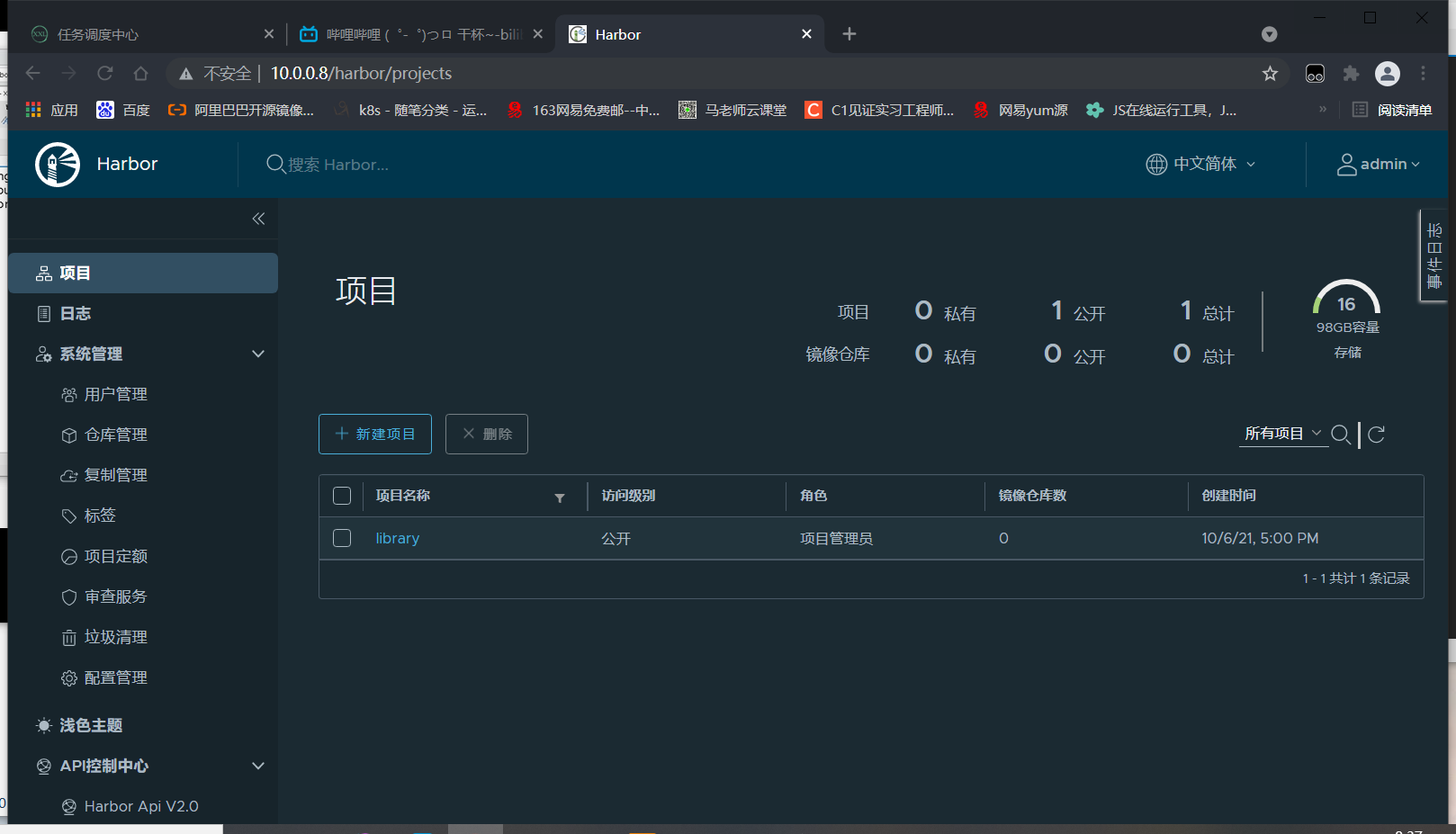Image resolution: width=1456 pixels, height=834 pixels.
Task: Open the admin user dropdown
Action: pyautogui.click(x=1379, y=164)
